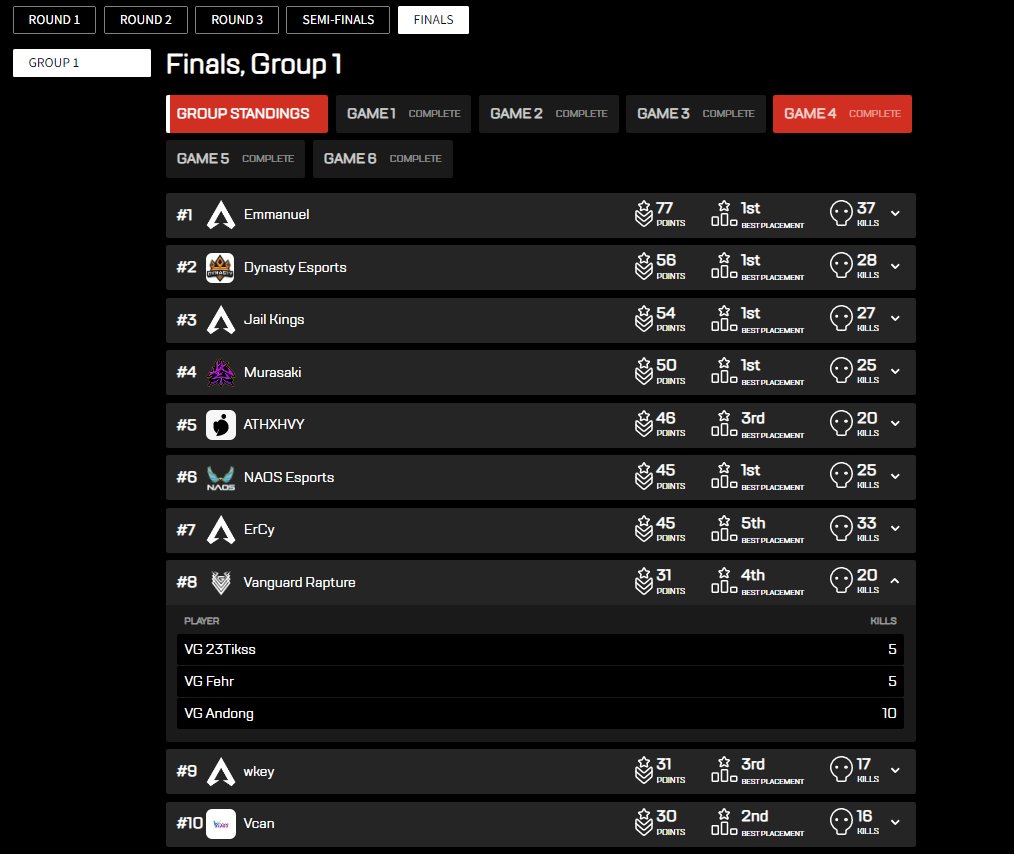Click Dynasty Esports points medal icon
1014x854 pixels.
coord(643,266)
